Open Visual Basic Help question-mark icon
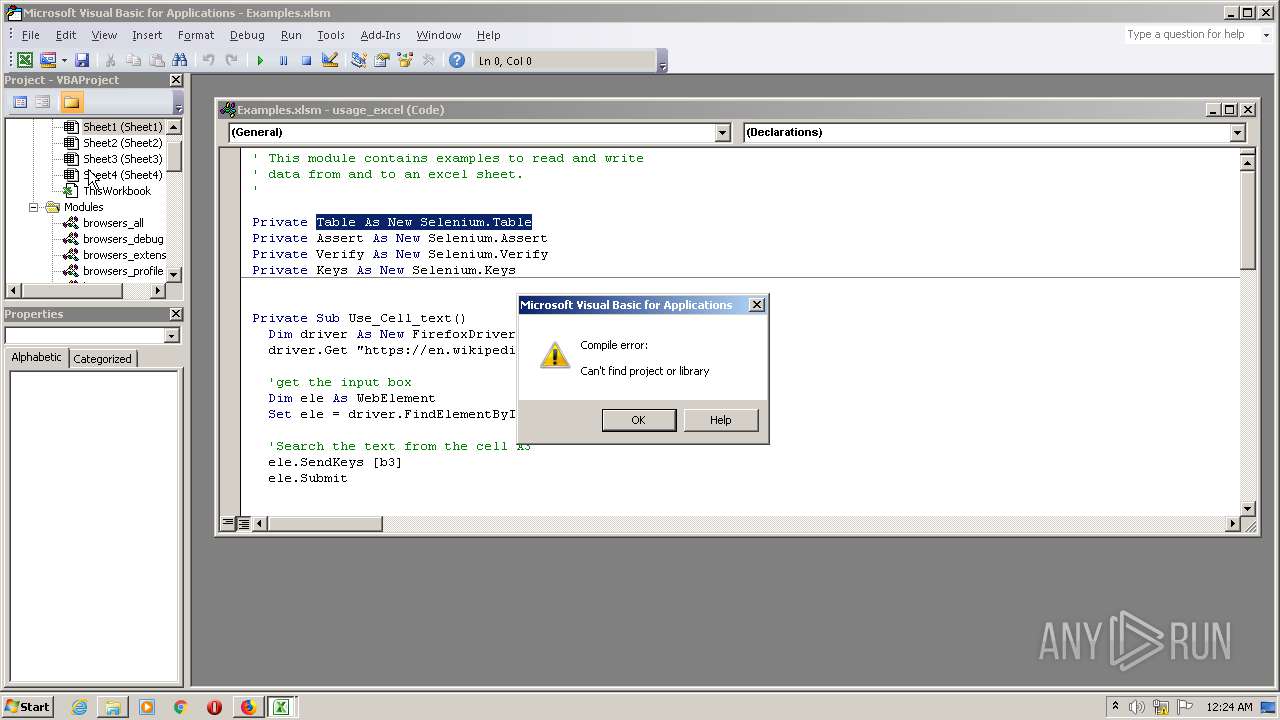Image resolution: width=1280 pixels, height=720 pixels. pos(457,60)
